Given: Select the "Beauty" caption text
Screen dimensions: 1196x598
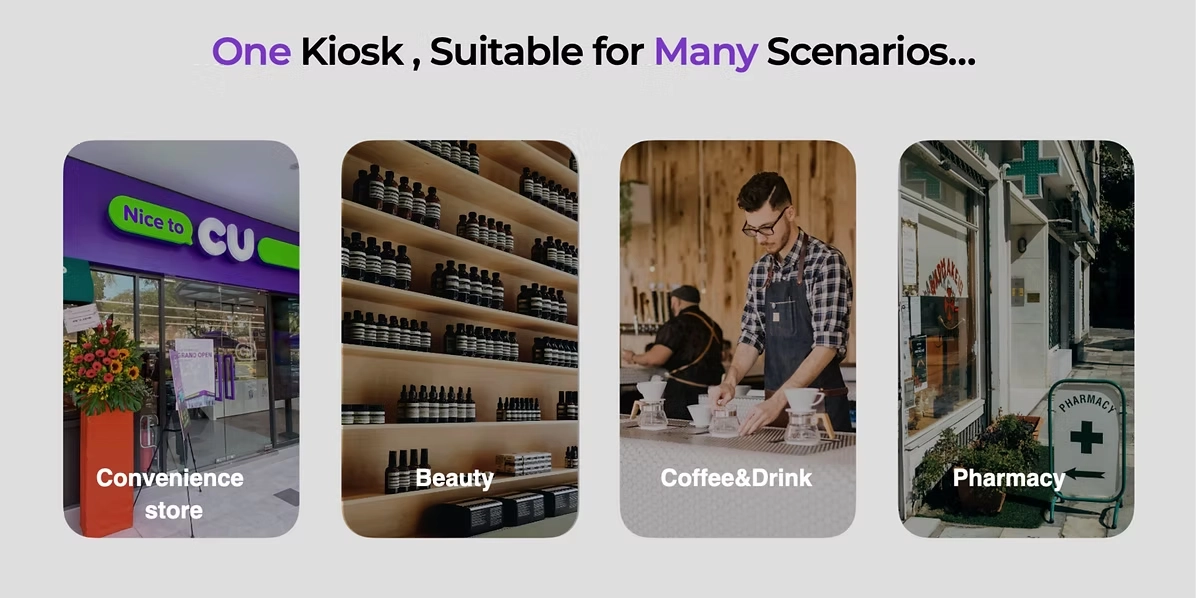Looking at the screenshot, I should click(455, 479).
